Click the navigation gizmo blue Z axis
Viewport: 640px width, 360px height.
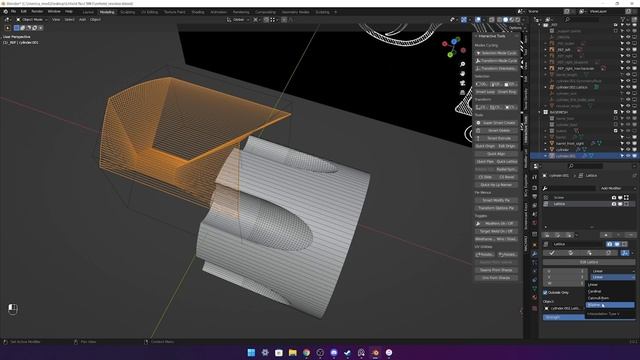click(454, 41)
